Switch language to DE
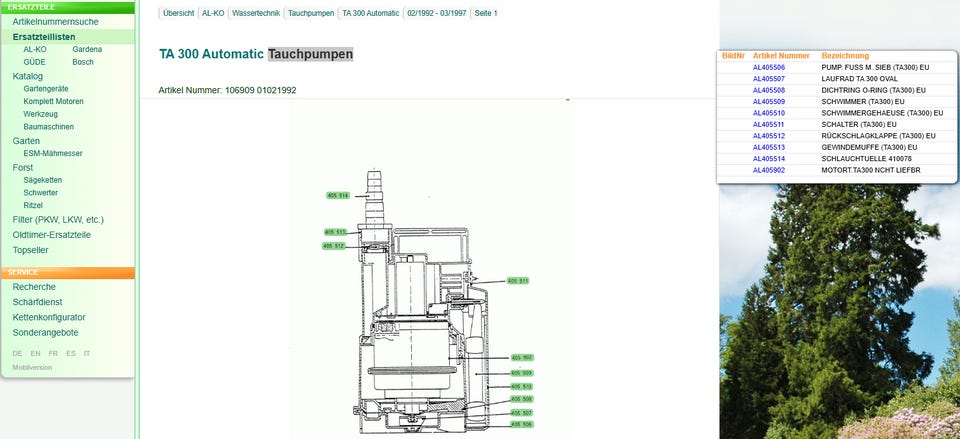Image resolution: width=960 pixels, height=439 pixels. (x=17, y=353)
